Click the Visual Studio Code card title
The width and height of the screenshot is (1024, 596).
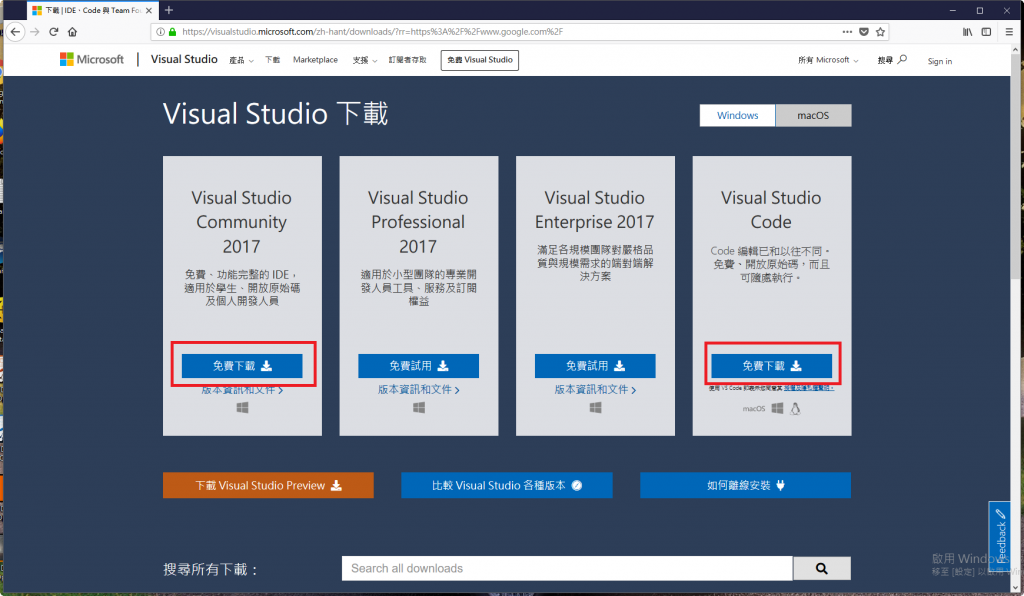point(771,210)
